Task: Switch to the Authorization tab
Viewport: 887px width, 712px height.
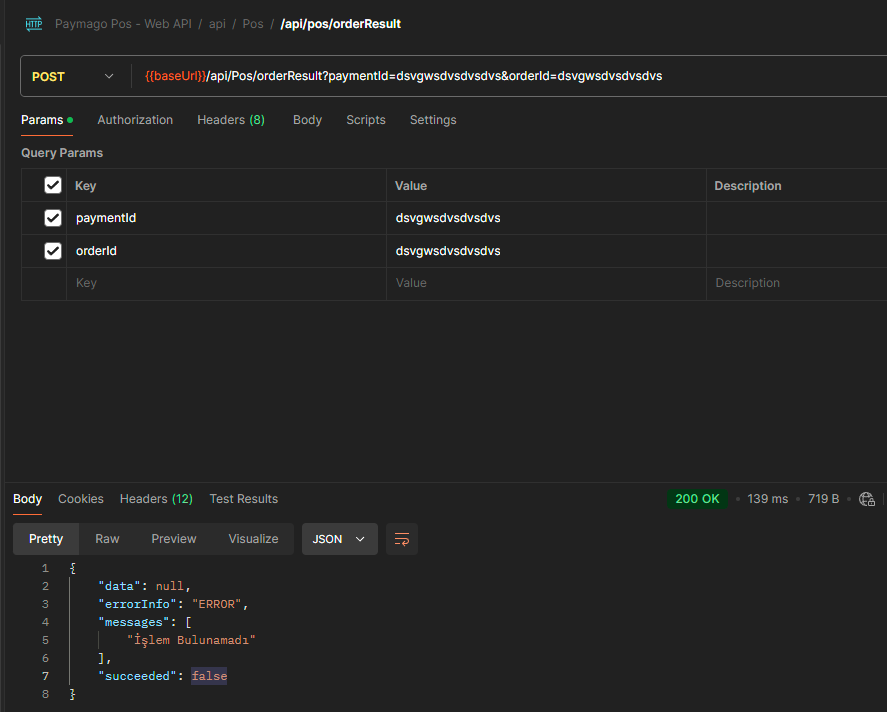Action: click(135, 120)
